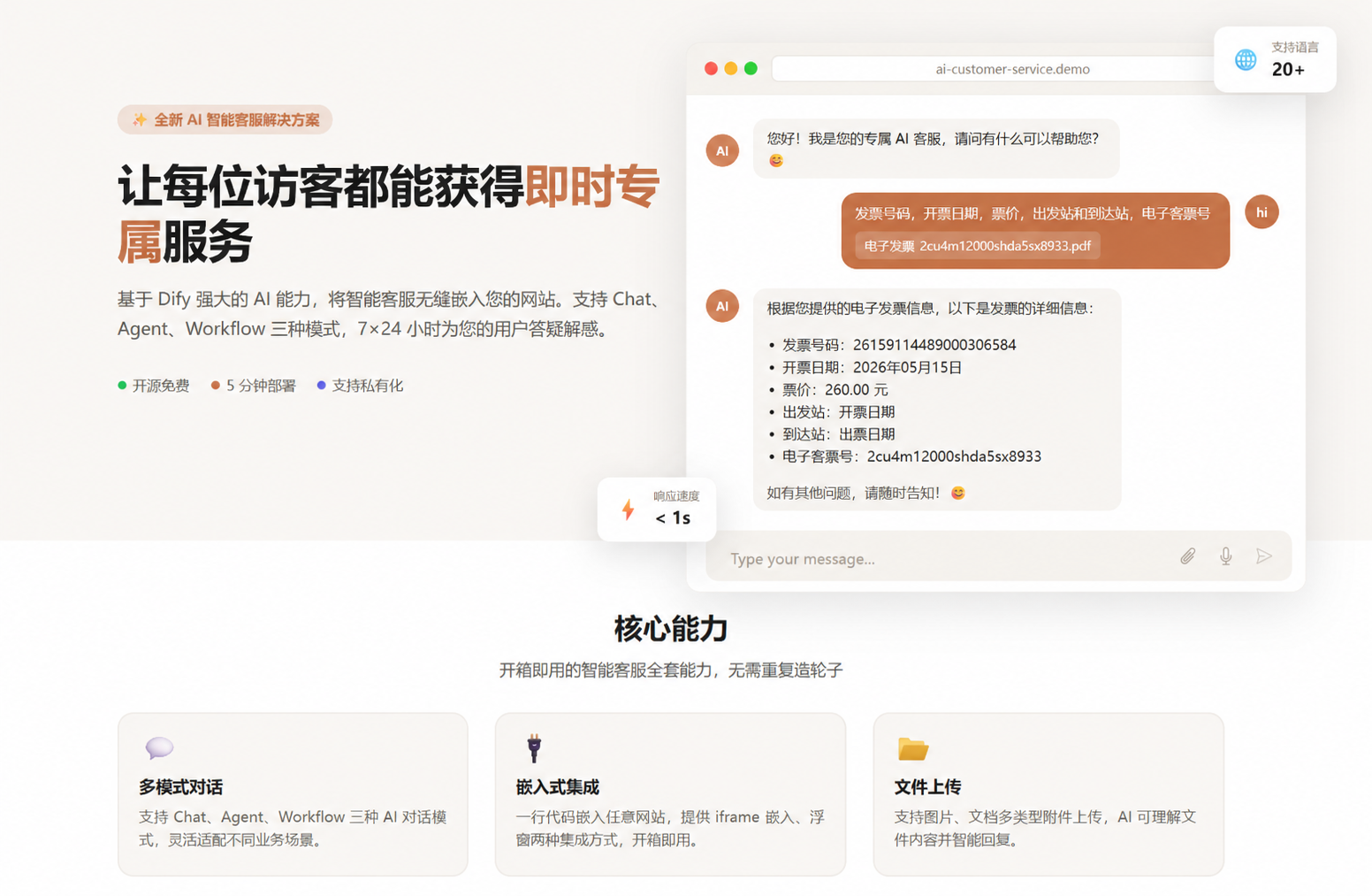1372x896 pixels.
Task: Open the 多模式对话 feature card
Action: point(293,794)
